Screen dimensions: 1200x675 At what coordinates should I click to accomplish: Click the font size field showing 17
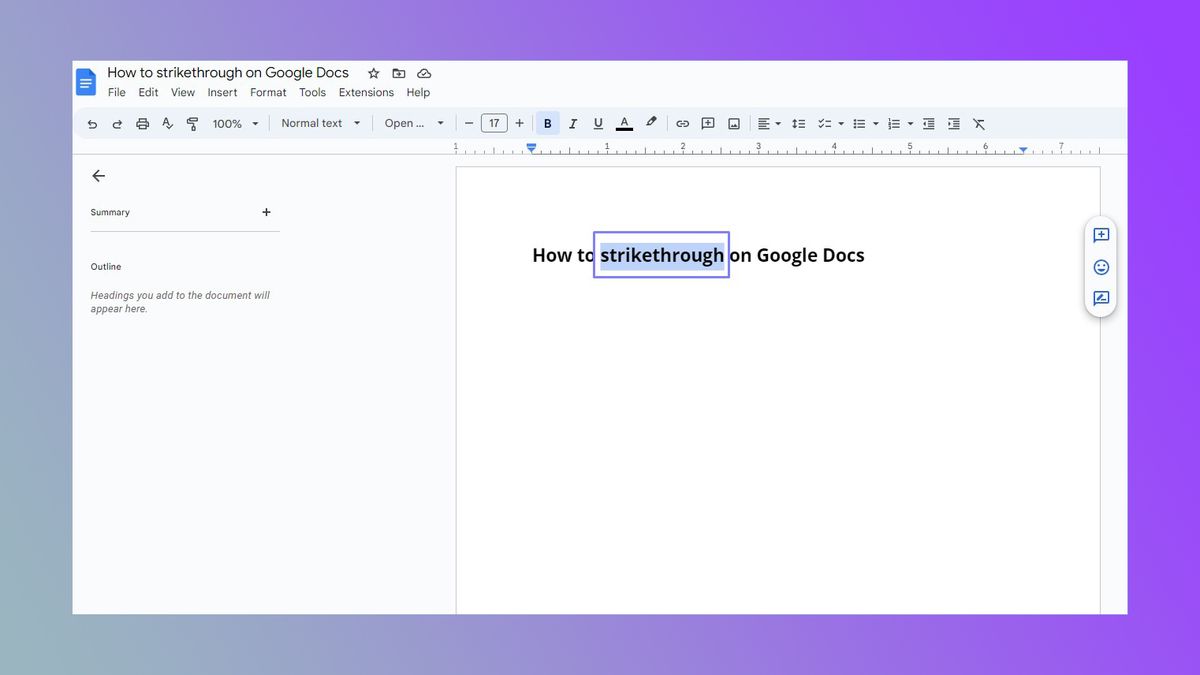[494, 124]
